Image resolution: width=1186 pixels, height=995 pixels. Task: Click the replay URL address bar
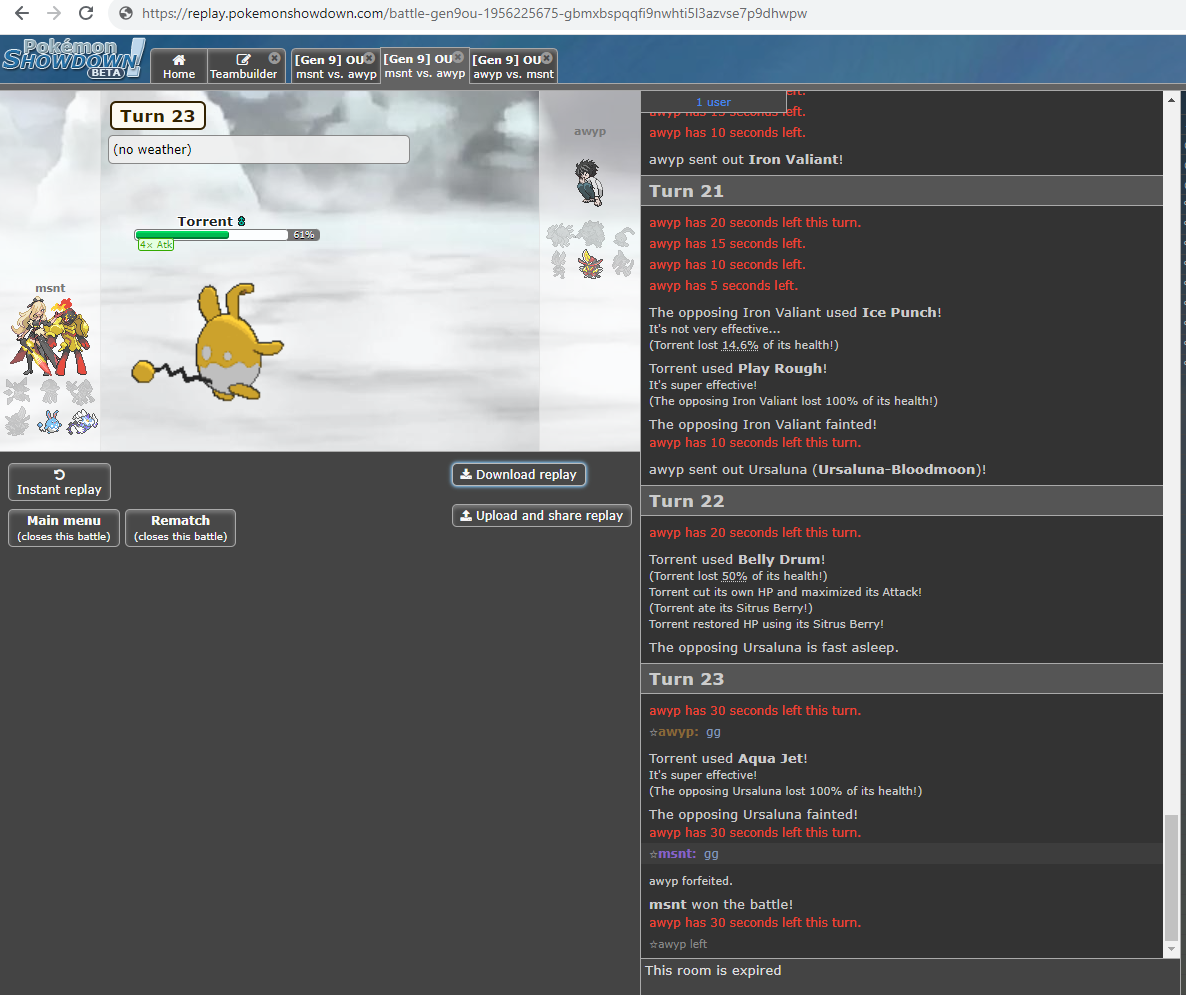coord(474,13)
